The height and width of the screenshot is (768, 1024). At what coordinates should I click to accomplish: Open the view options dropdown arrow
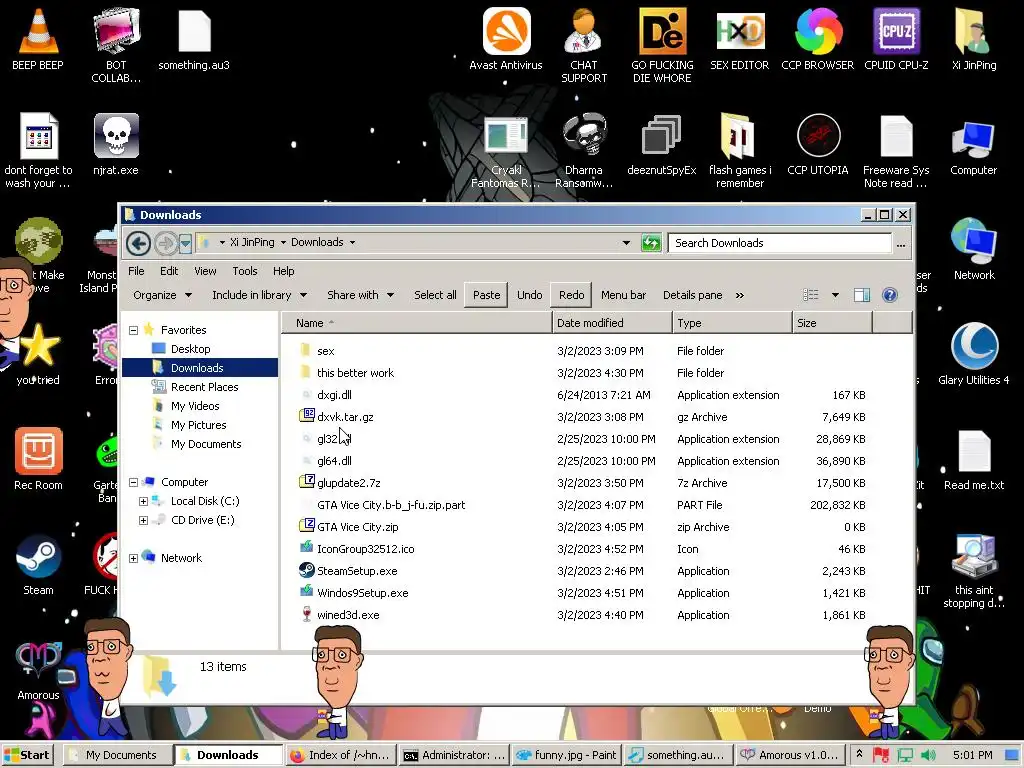tap(835, 295)
